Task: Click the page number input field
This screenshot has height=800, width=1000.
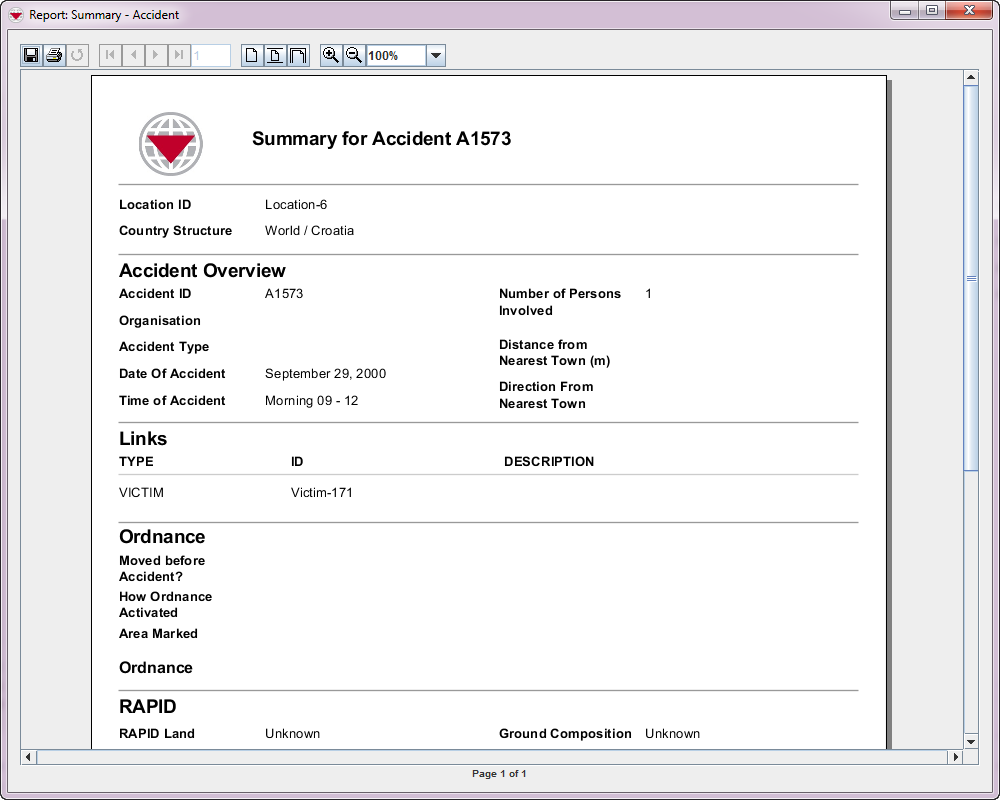Action: [211, 56]
